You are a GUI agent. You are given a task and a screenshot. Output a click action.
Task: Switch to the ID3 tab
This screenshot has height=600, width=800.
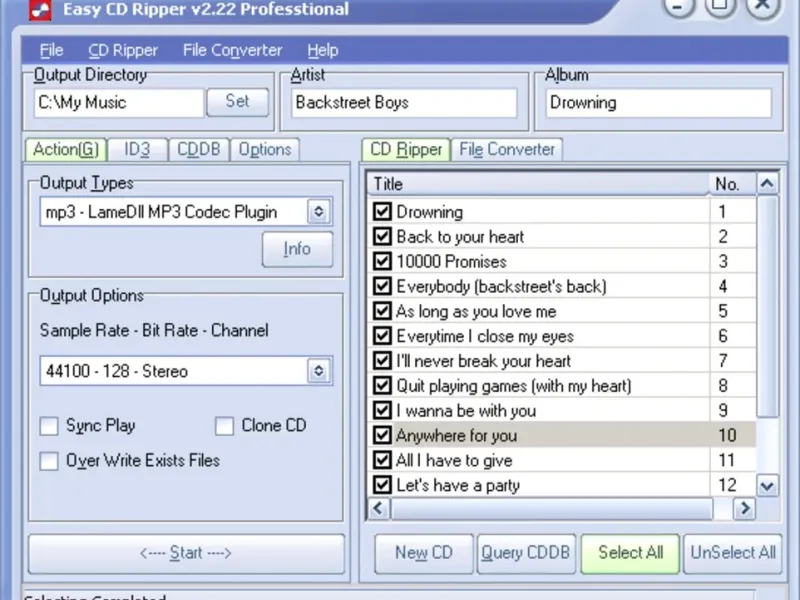click(x=137, y=149)
